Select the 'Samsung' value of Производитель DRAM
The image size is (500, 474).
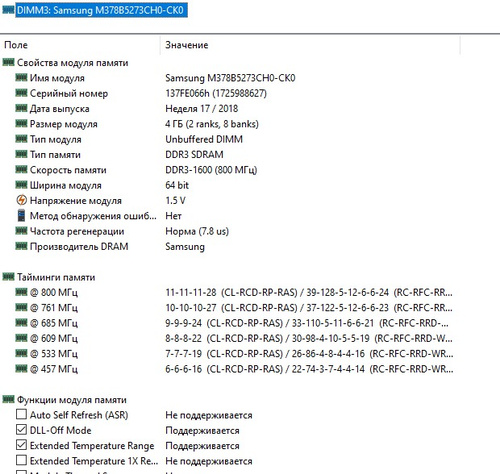tap(185, 247)
